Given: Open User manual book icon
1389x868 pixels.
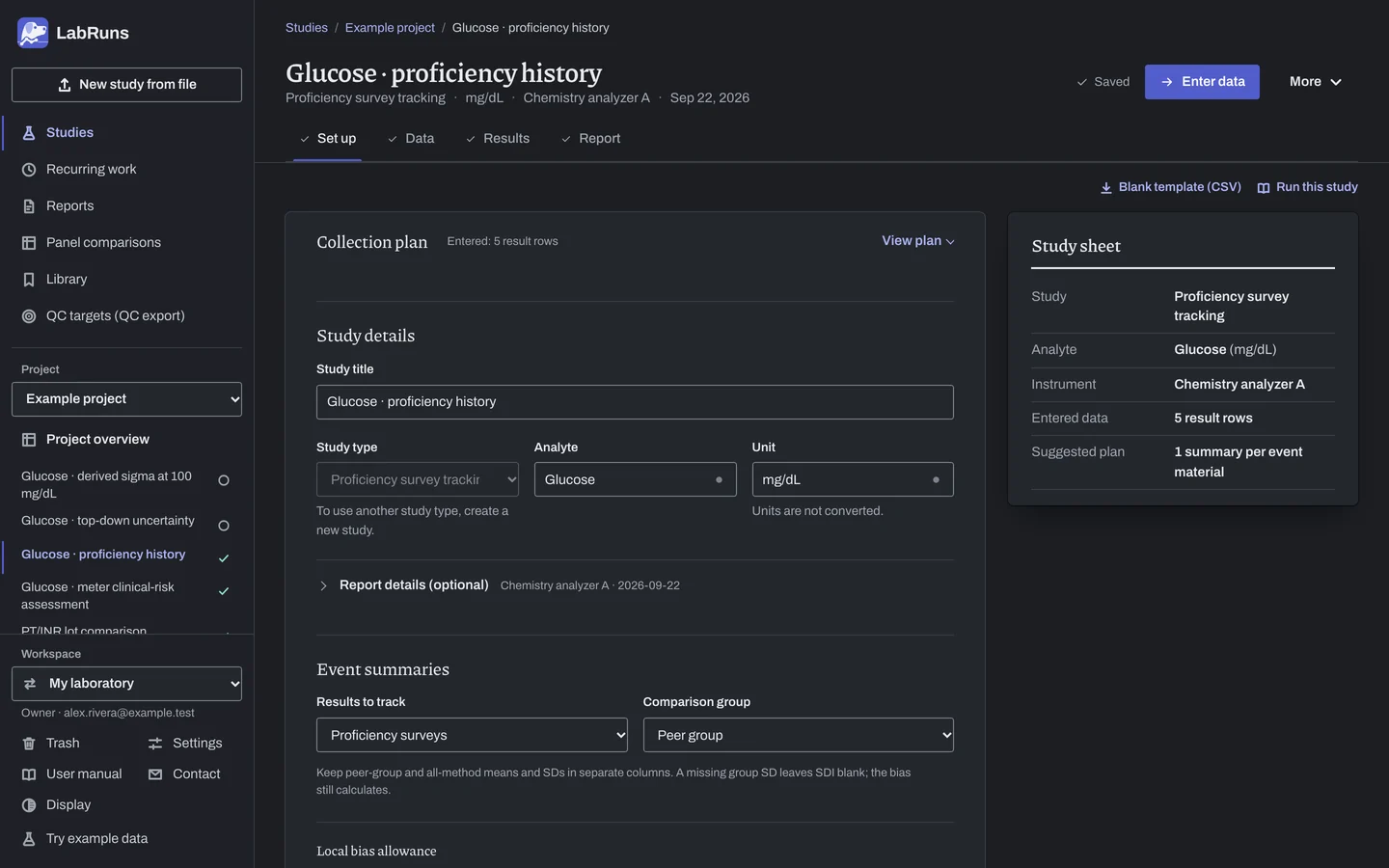Looking at the screenshot, I should pos(29,774).
